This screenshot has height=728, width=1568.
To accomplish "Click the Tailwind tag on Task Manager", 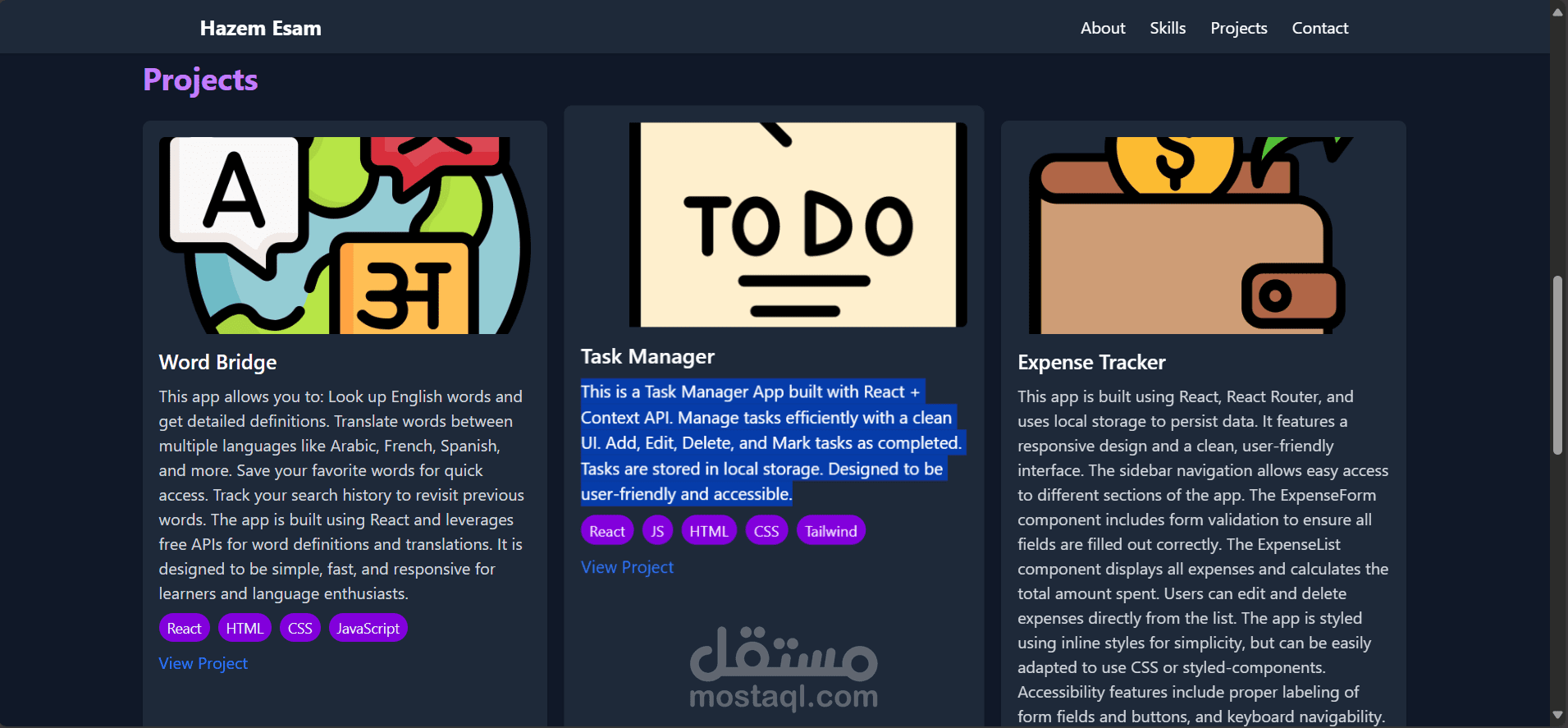I will coord(830,531).
